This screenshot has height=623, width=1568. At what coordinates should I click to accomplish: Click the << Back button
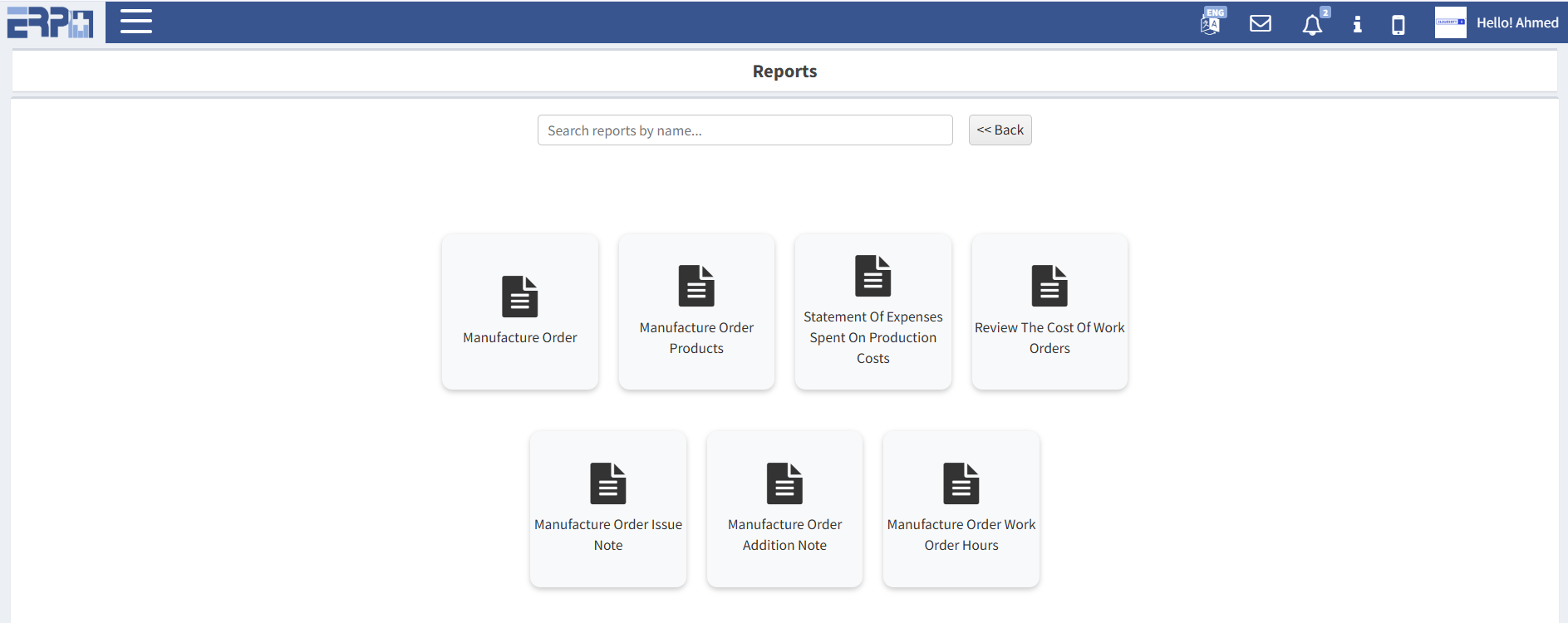tap(1000, 130)
